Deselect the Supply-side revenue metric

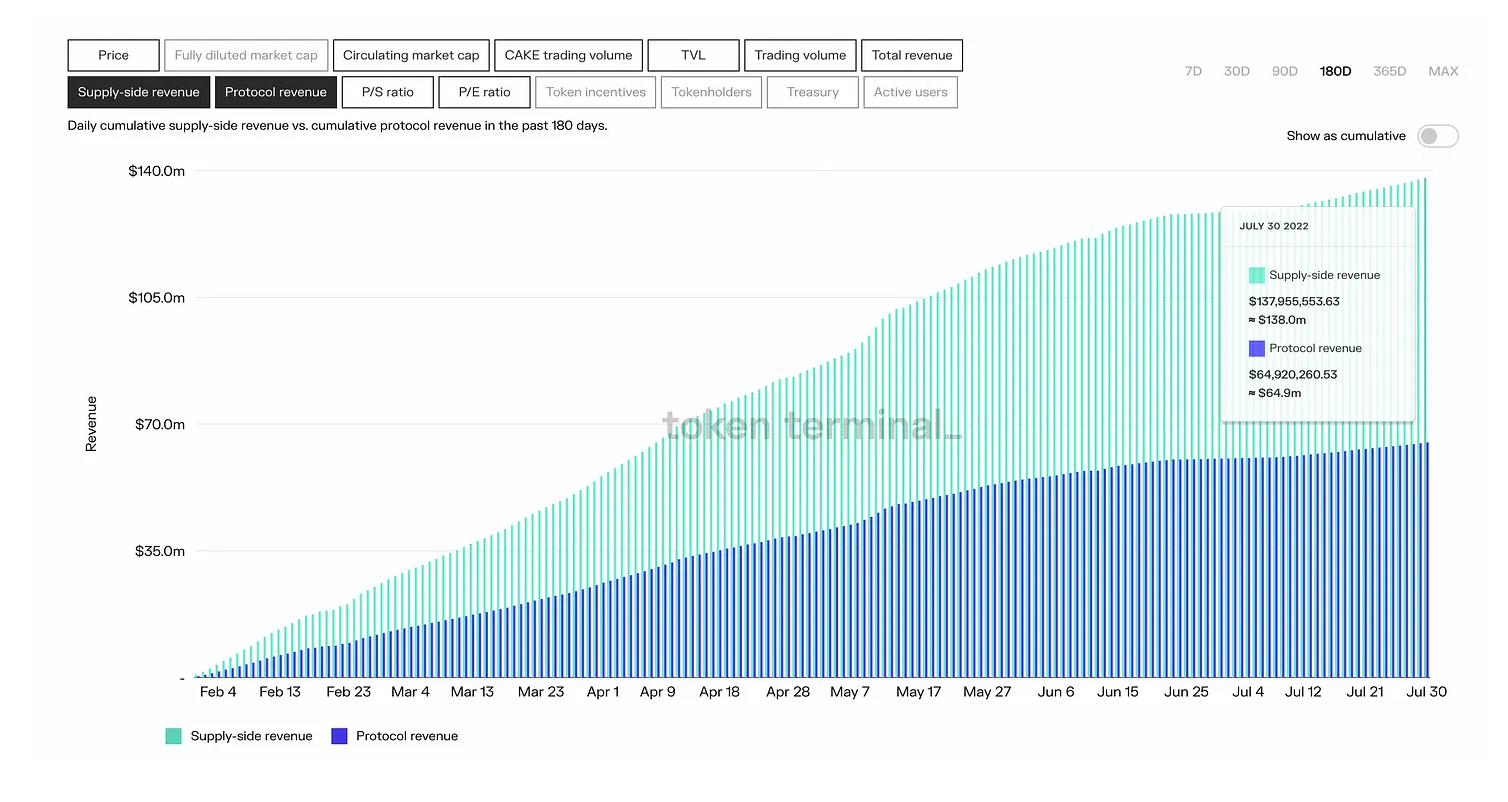tap(139, 92)
